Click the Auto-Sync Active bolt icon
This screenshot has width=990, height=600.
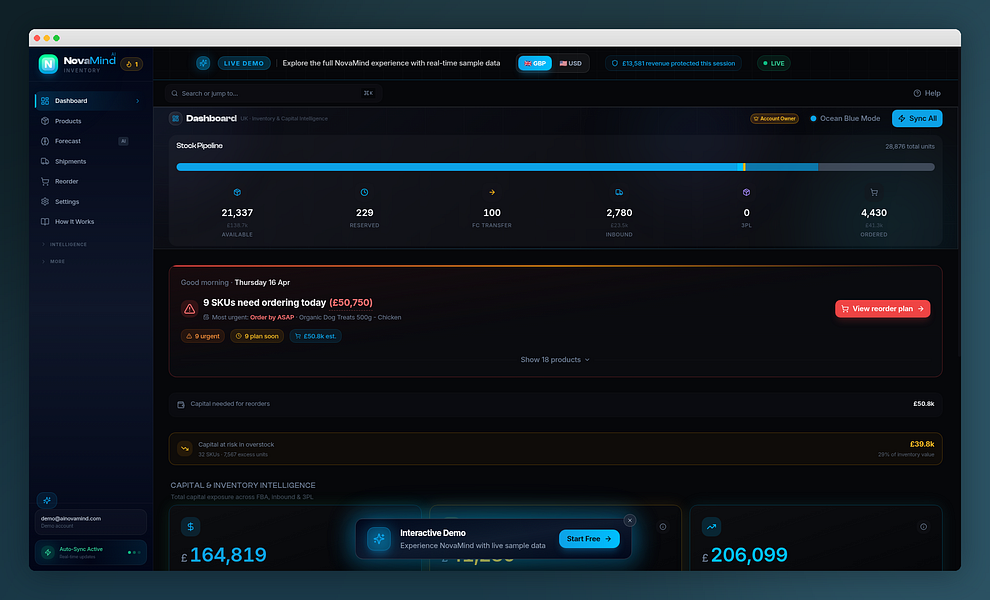(48, 553)
